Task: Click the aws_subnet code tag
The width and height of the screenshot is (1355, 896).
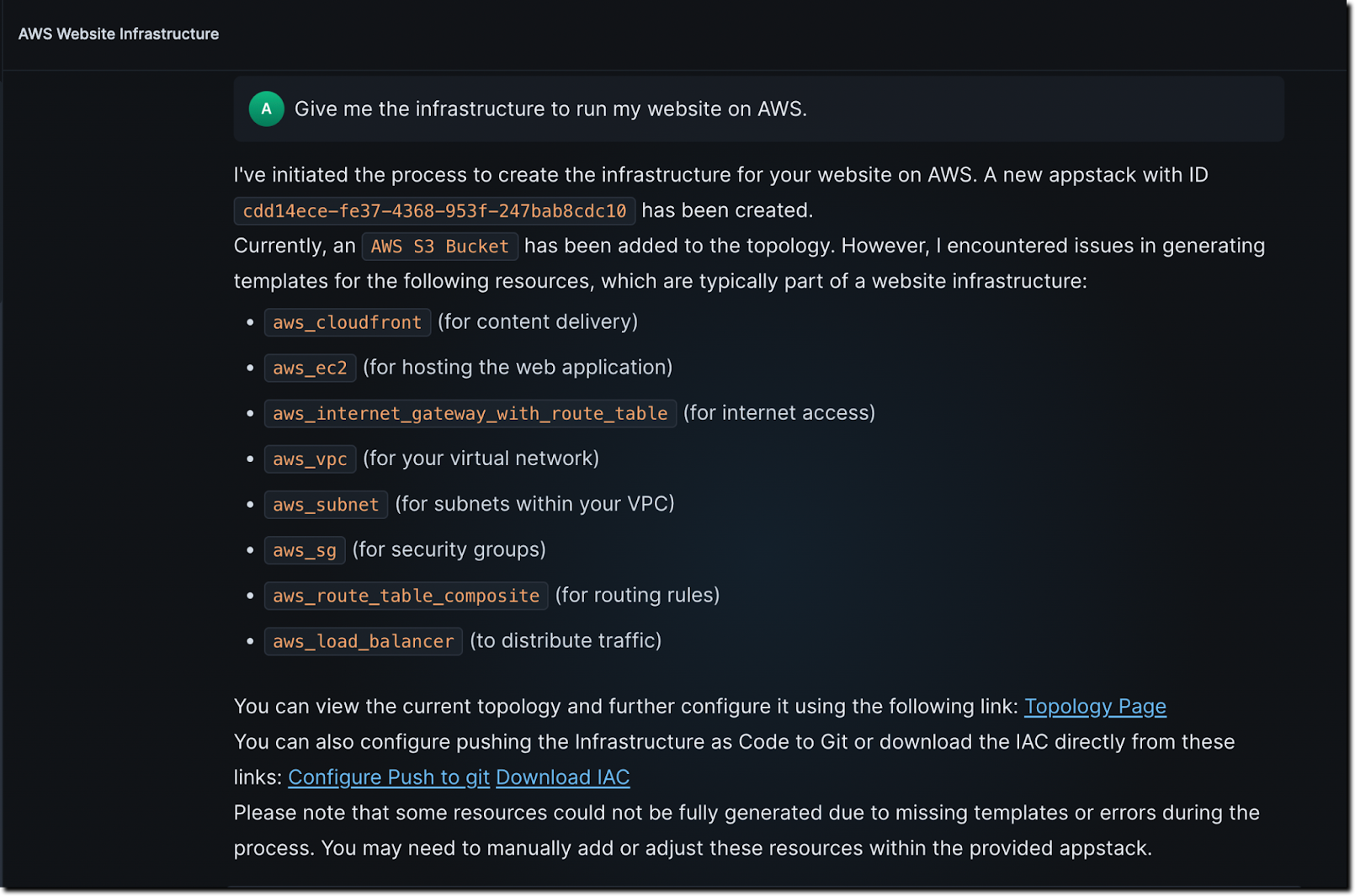Action: click(x=327, y=504)
